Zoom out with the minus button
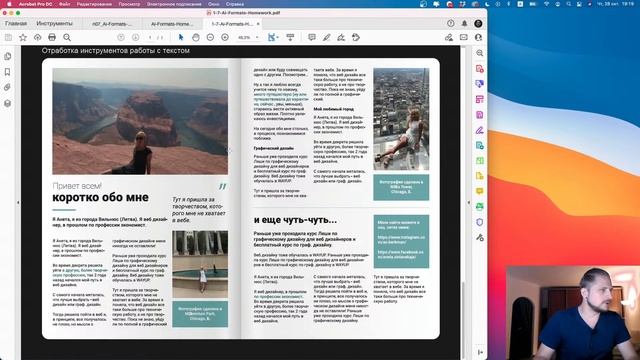 [210, 38]
